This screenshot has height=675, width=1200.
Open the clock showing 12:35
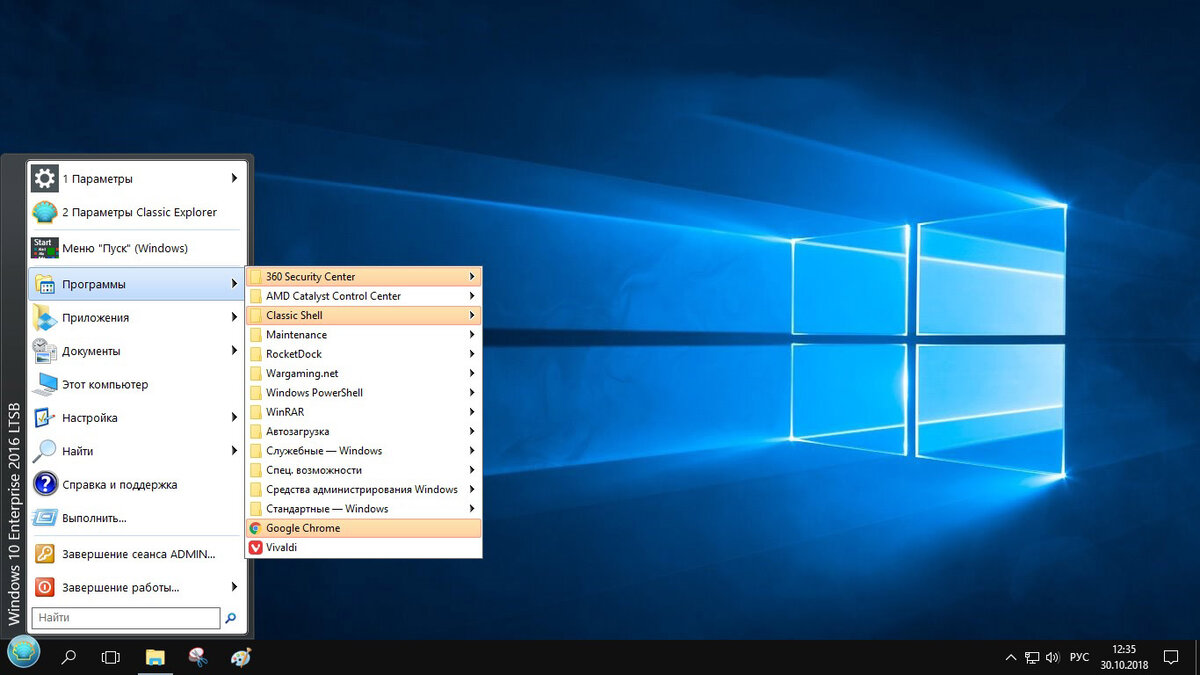click(x=1124, y=657)
